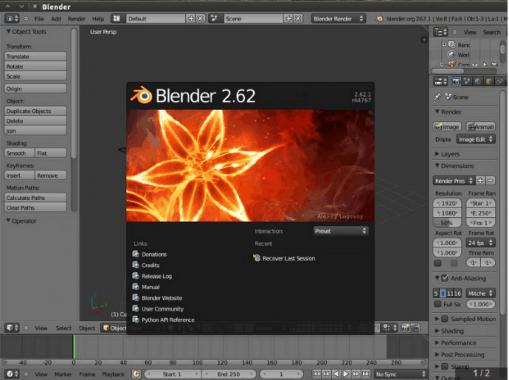
Task: Open the timeline Playback menu
Action: tap(113, 374)
